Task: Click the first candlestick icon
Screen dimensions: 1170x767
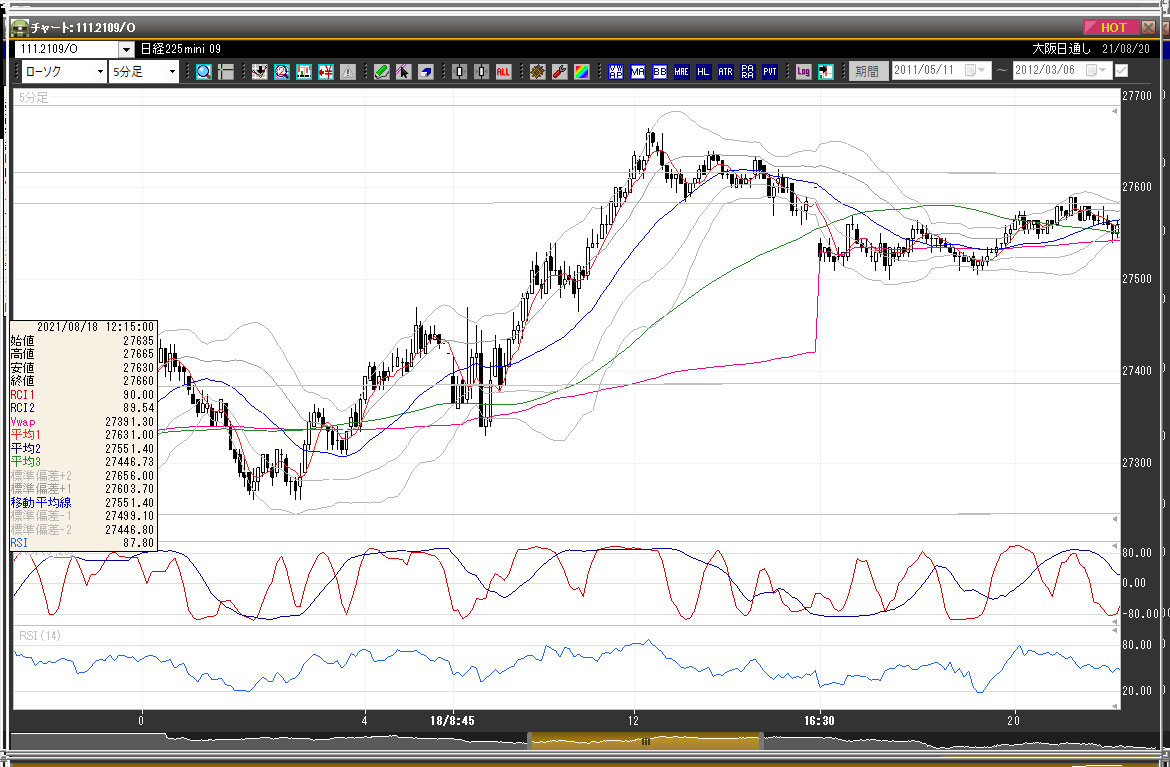Action: pos(460,72)
